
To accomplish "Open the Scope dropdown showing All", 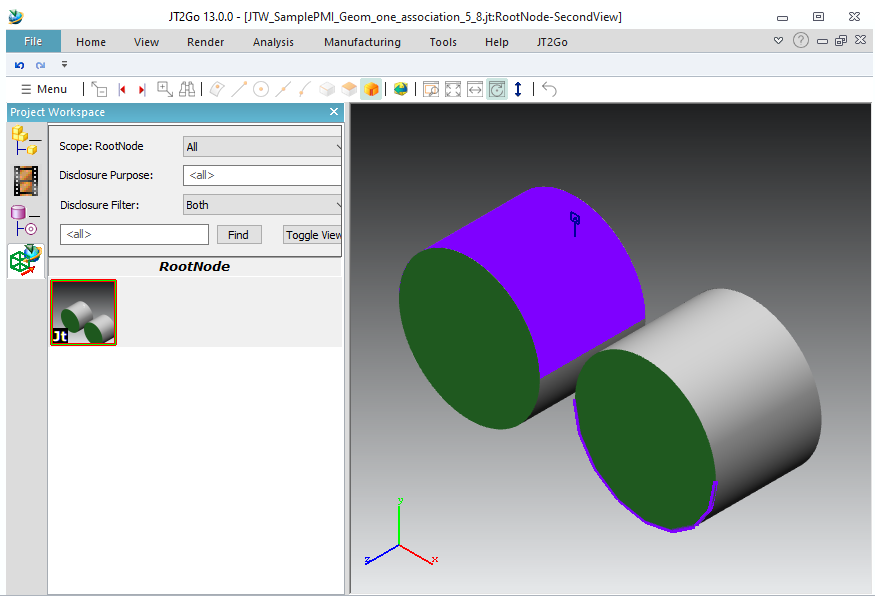I will click(262, 147).
